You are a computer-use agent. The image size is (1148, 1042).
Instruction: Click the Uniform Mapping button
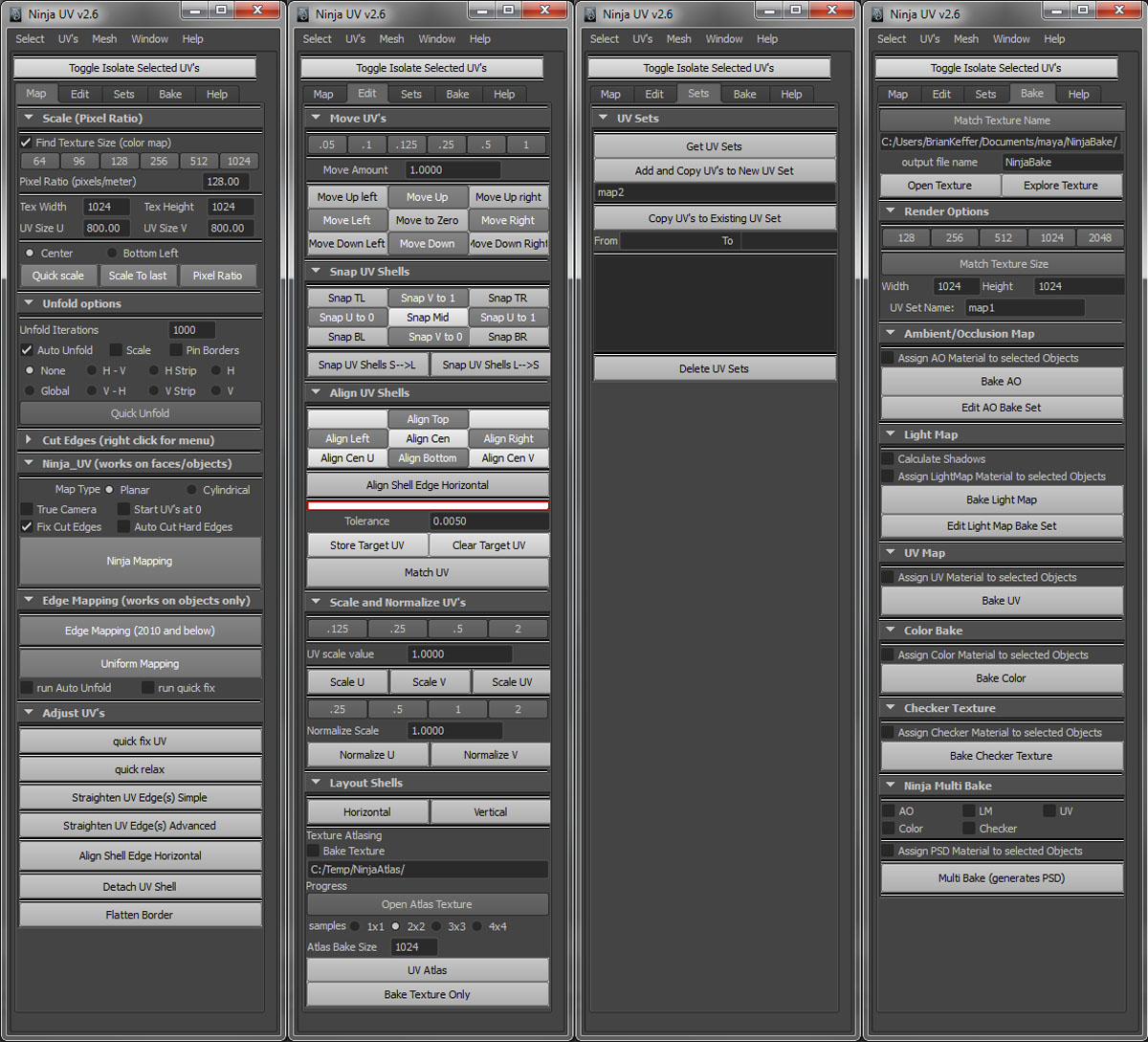point(140,664)
